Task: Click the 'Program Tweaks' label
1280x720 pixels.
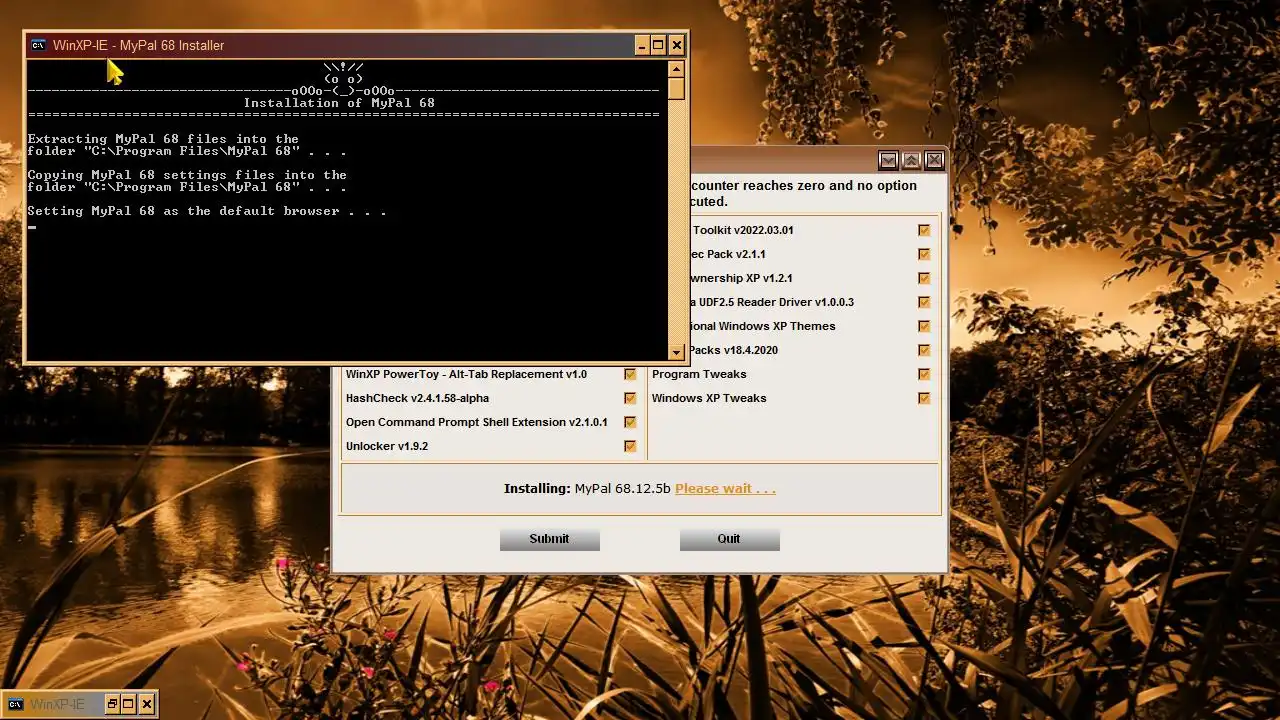Action: click(699, 374)
